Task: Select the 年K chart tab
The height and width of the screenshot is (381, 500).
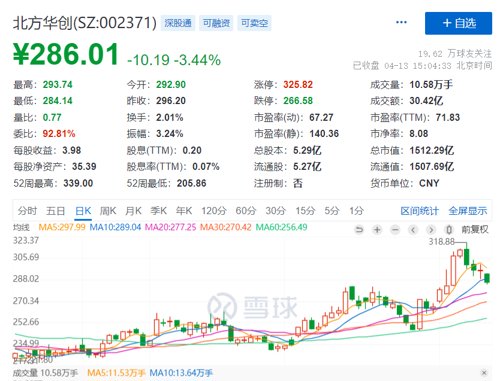Action: click(184, 211)
